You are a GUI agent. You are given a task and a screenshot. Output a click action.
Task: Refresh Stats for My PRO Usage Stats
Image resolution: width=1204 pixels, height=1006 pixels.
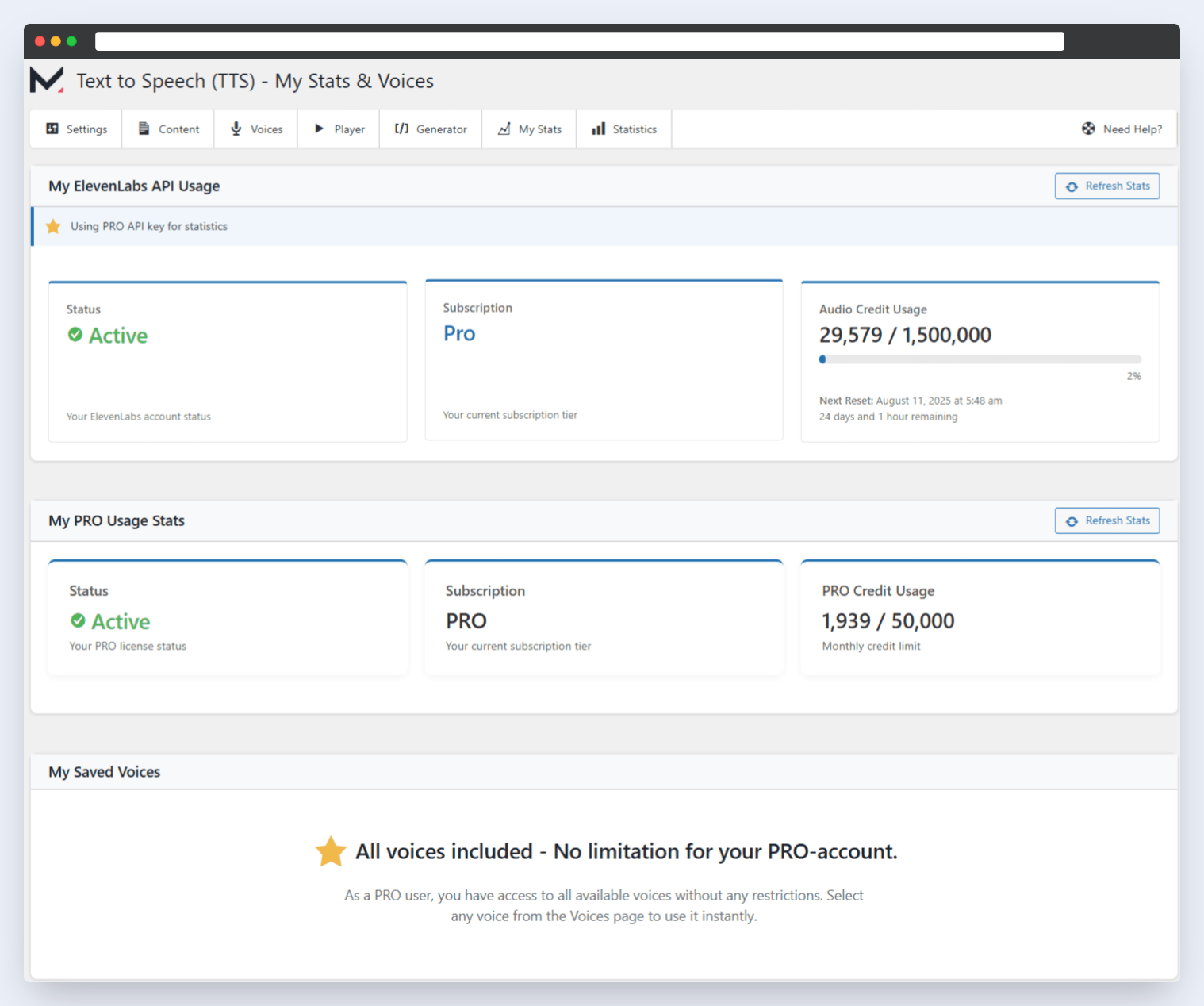(1107, 520)
